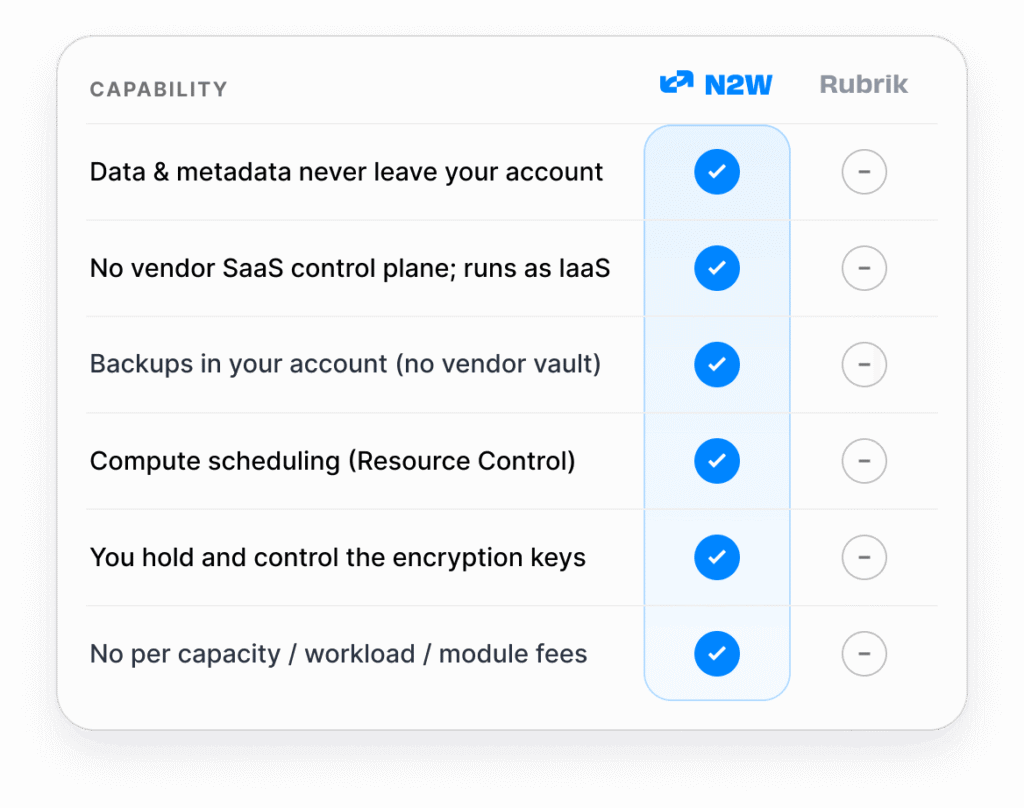Click N2W checkmark for module fees row
Viewport: 1024px width, 808px height.
pos(716,653)
